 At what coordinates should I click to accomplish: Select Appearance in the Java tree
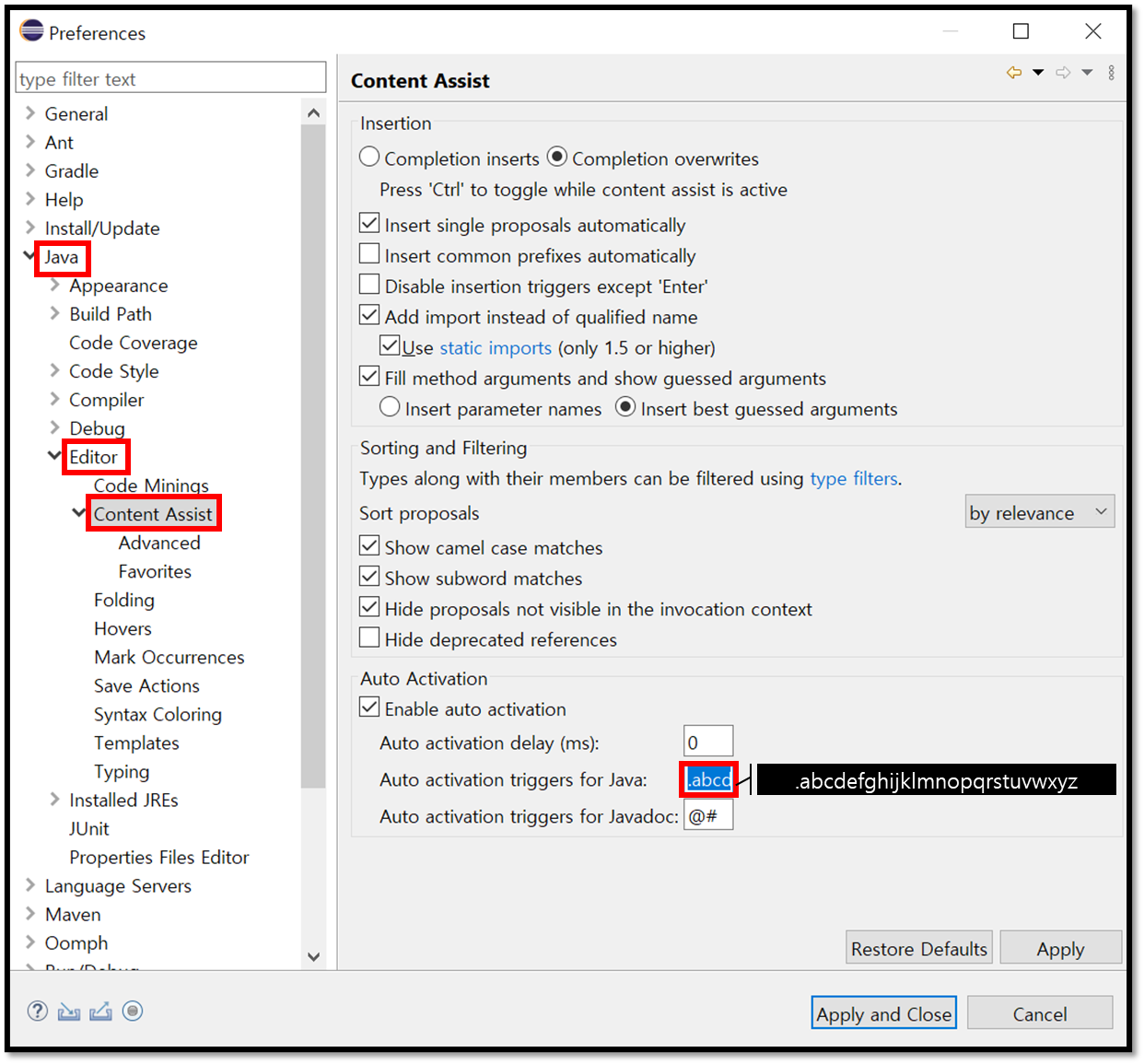click(119, 286)
